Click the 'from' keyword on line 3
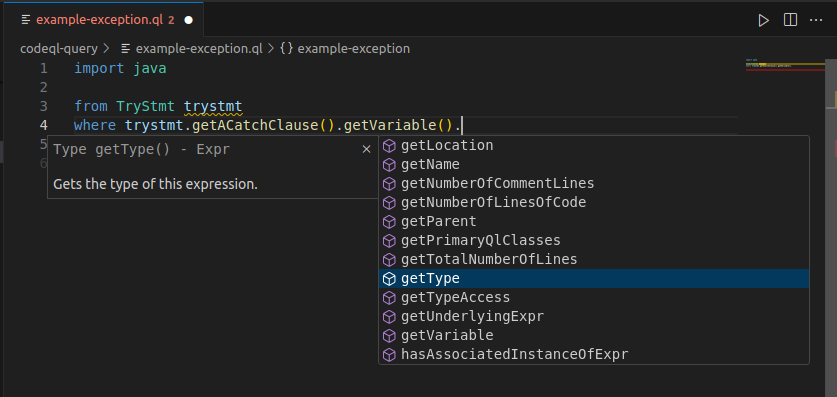 point(91,106)
